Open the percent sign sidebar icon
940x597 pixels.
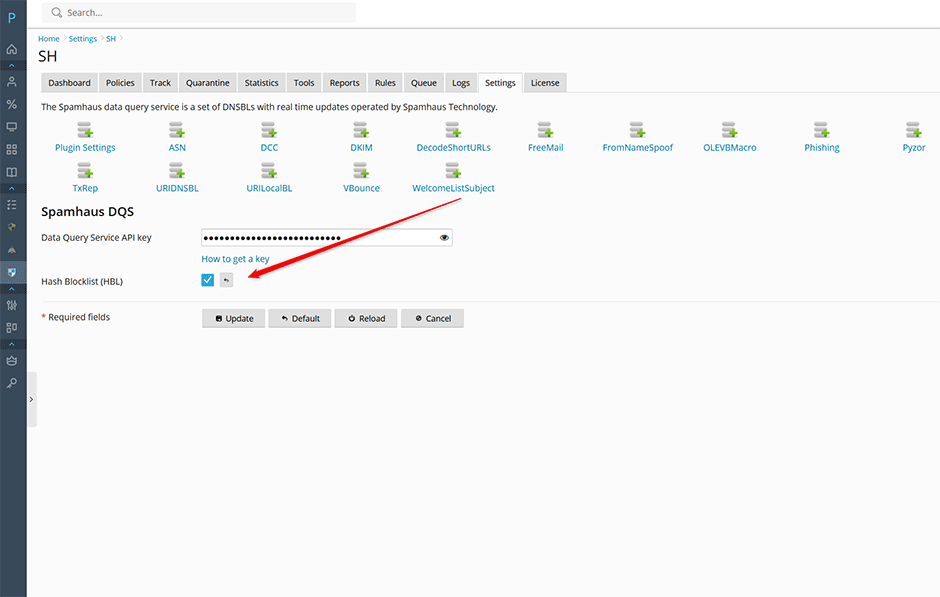coord(11,104)
